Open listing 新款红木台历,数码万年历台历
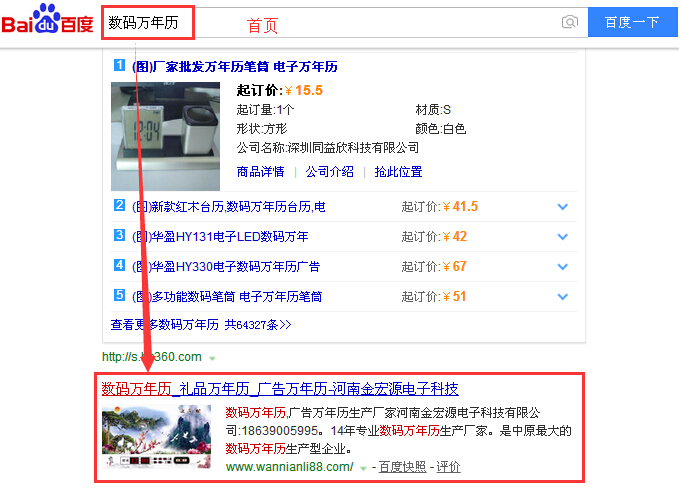 (229, 207)
